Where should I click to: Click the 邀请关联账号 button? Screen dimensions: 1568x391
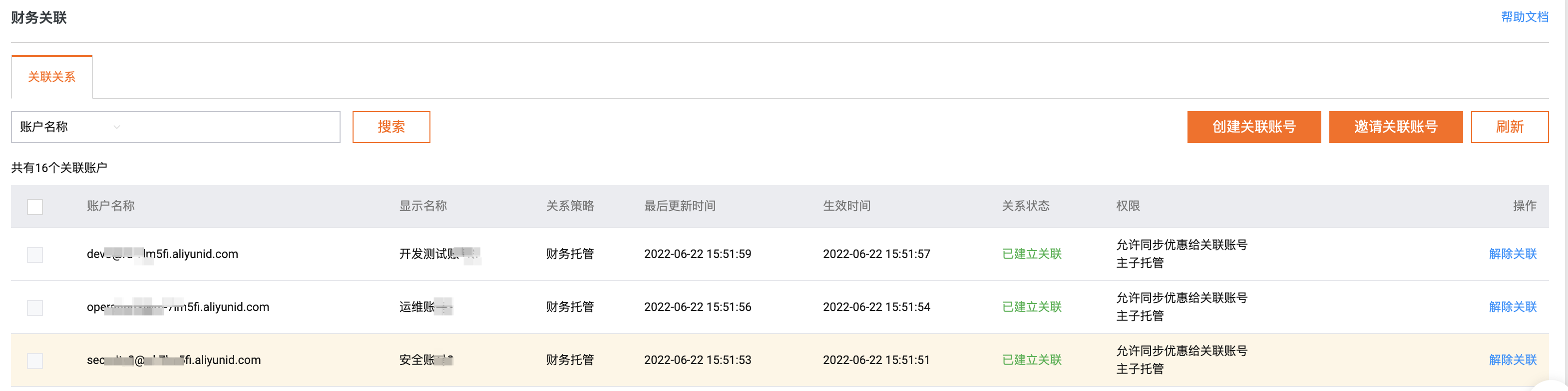click(1395, 127)
